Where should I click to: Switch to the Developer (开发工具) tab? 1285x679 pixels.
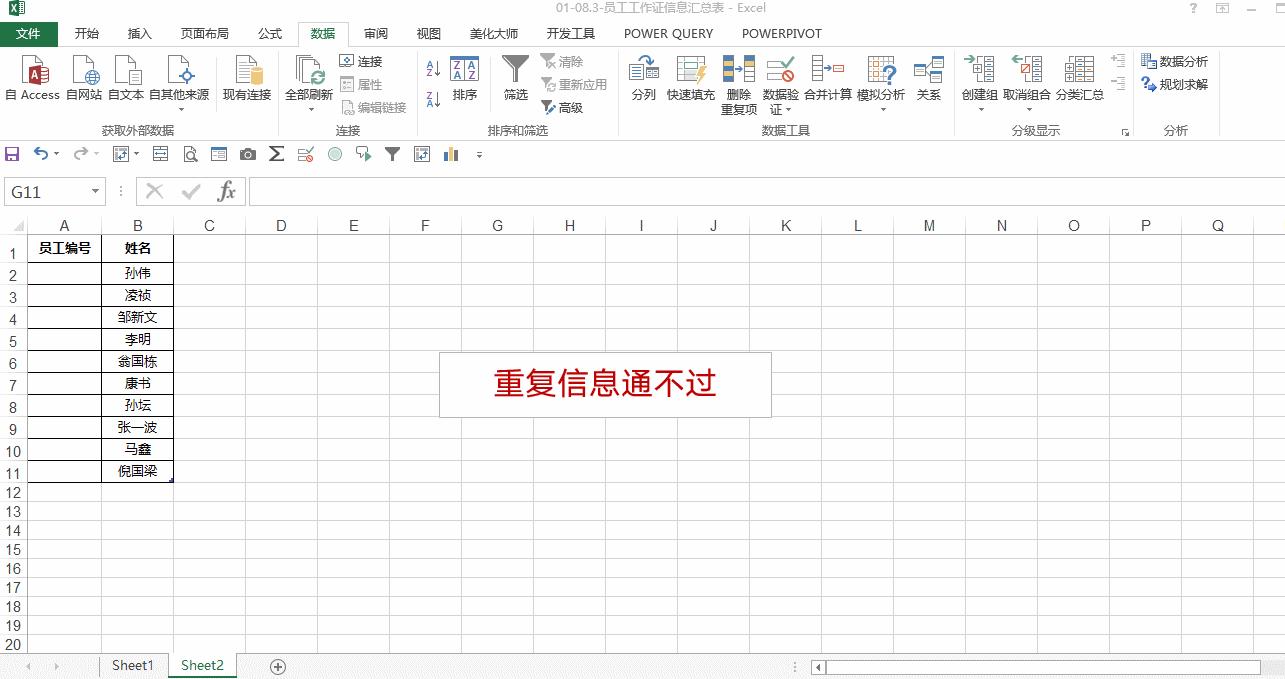click(x=571, y=34)
